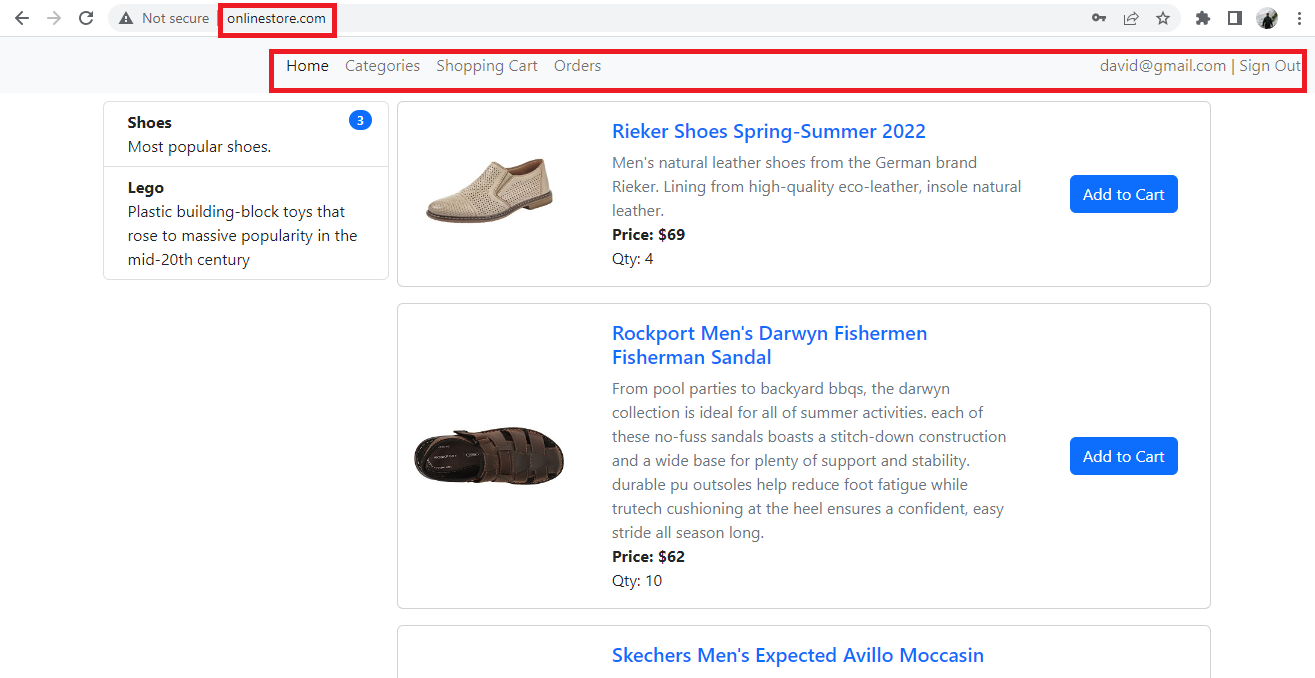This screenshot has width=1315, height=678.
Task: Click the browser back arrow
Action: [21, 18]
